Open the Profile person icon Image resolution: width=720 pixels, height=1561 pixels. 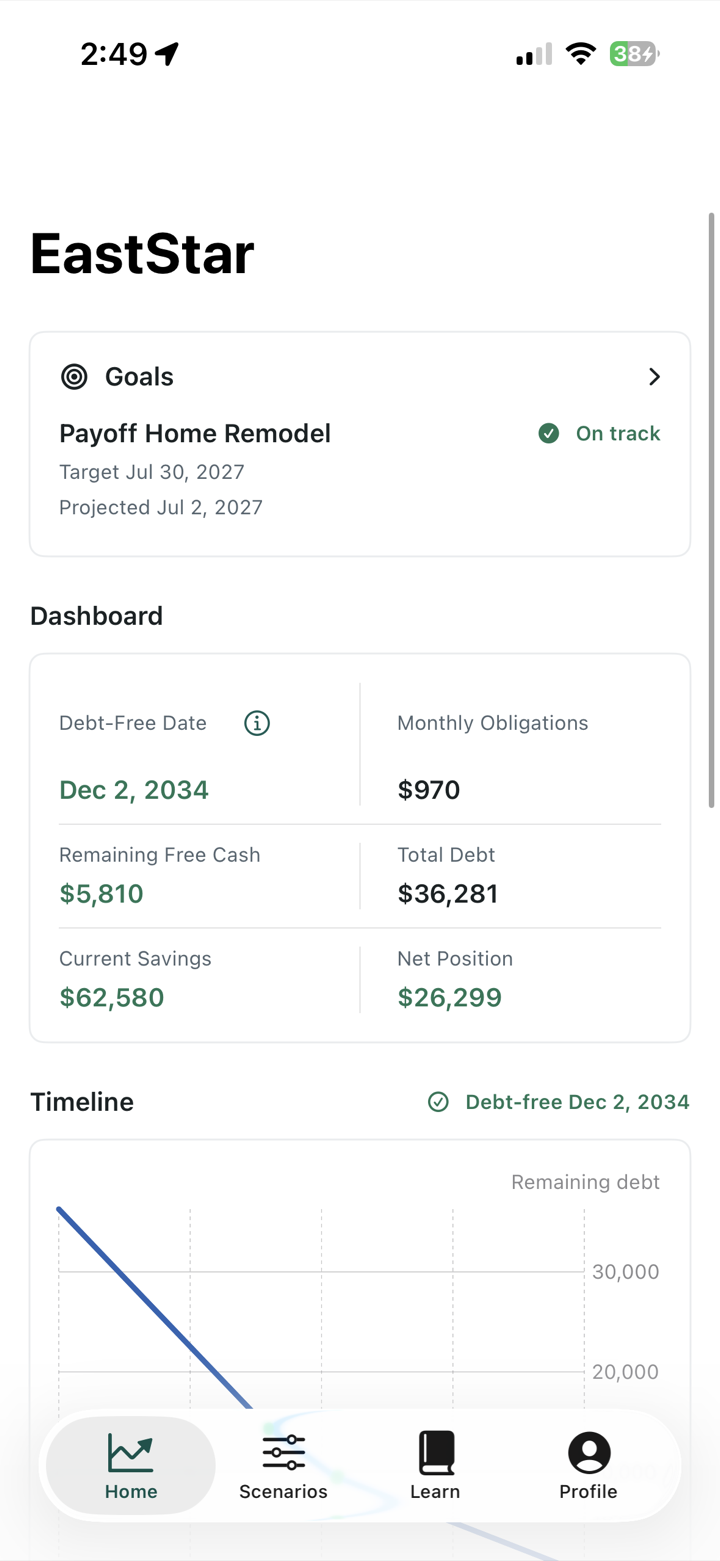[x=589, y=1453]
